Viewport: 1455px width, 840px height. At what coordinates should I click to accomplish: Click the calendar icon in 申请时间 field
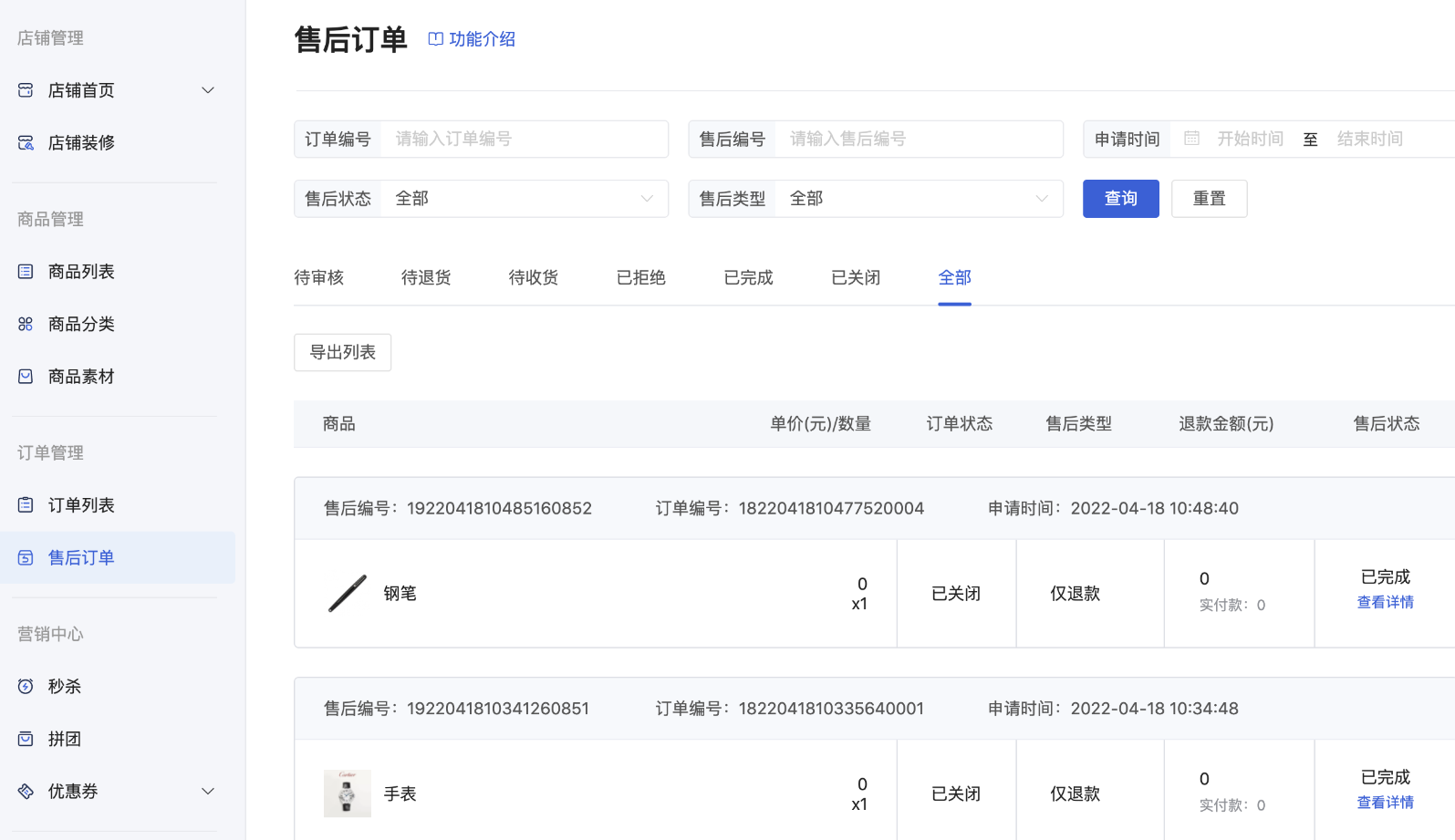[1191, 139]
